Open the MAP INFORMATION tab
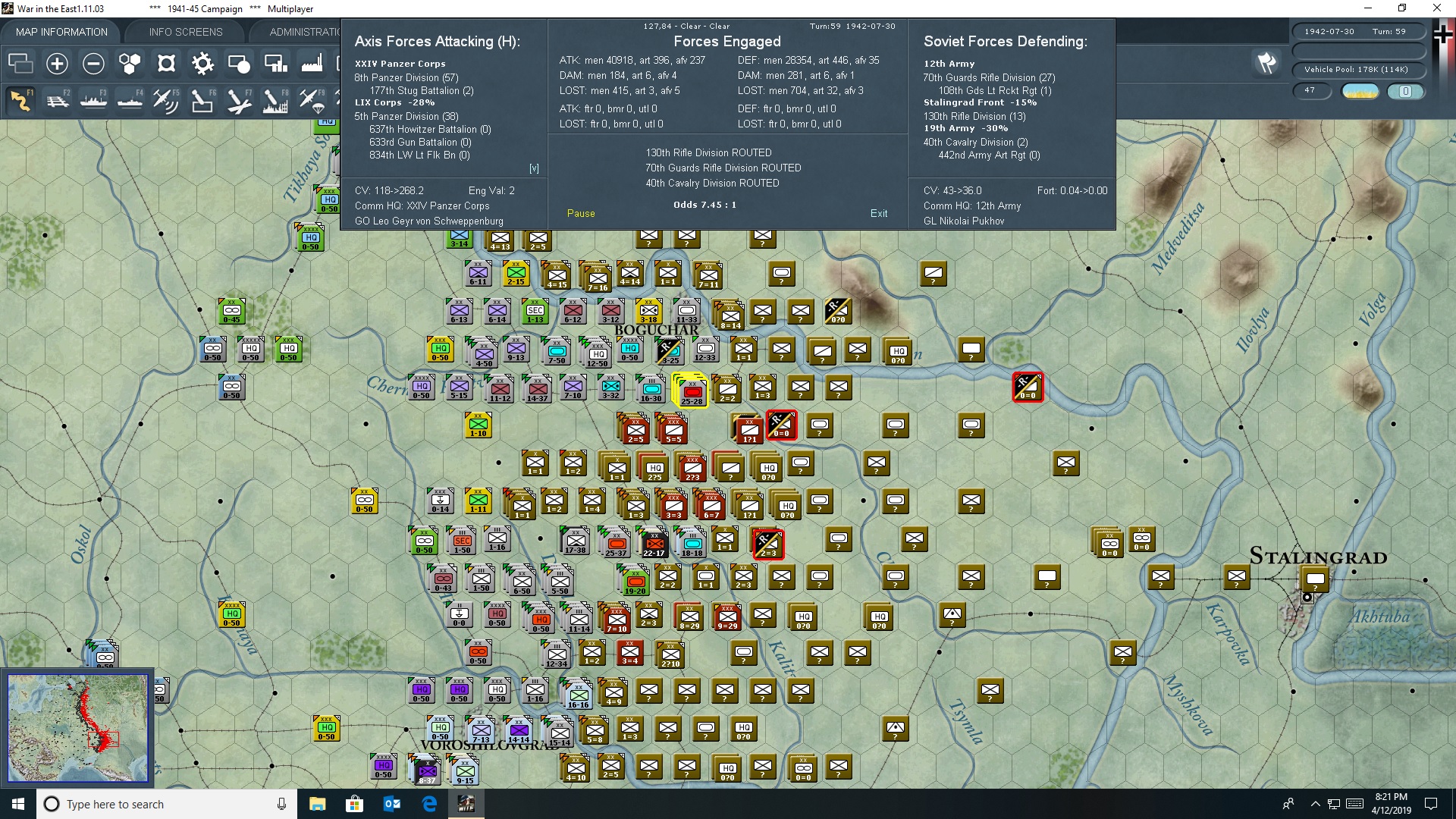The height and width of the screenshot is (819, 1456). (x=61, y=32)
